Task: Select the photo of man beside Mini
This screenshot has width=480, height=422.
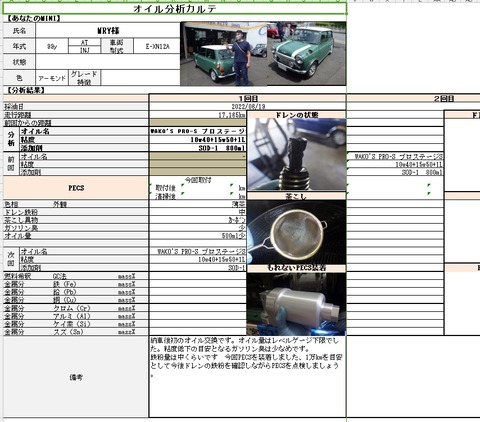Action: tap(224, 54)
